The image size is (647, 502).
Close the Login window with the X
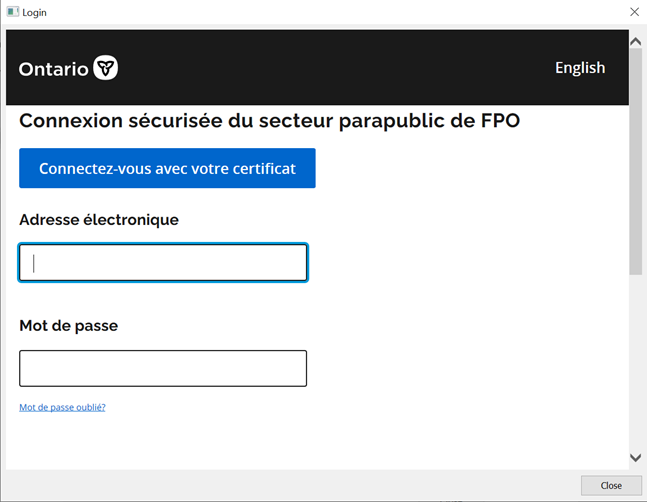coord(634,12)
